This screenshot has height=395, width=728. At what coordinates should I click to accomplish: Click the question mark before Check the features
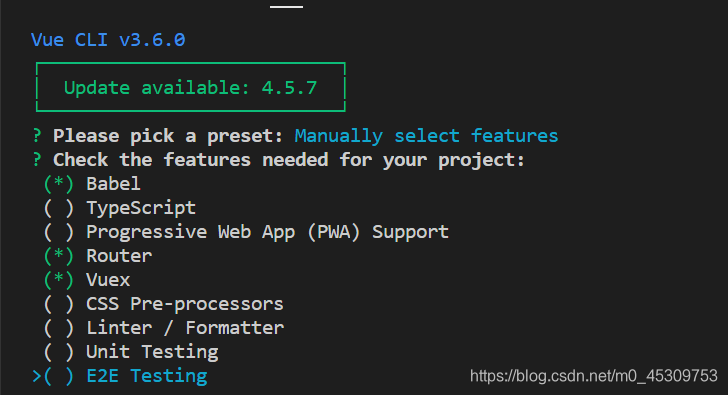pos(37,160)
